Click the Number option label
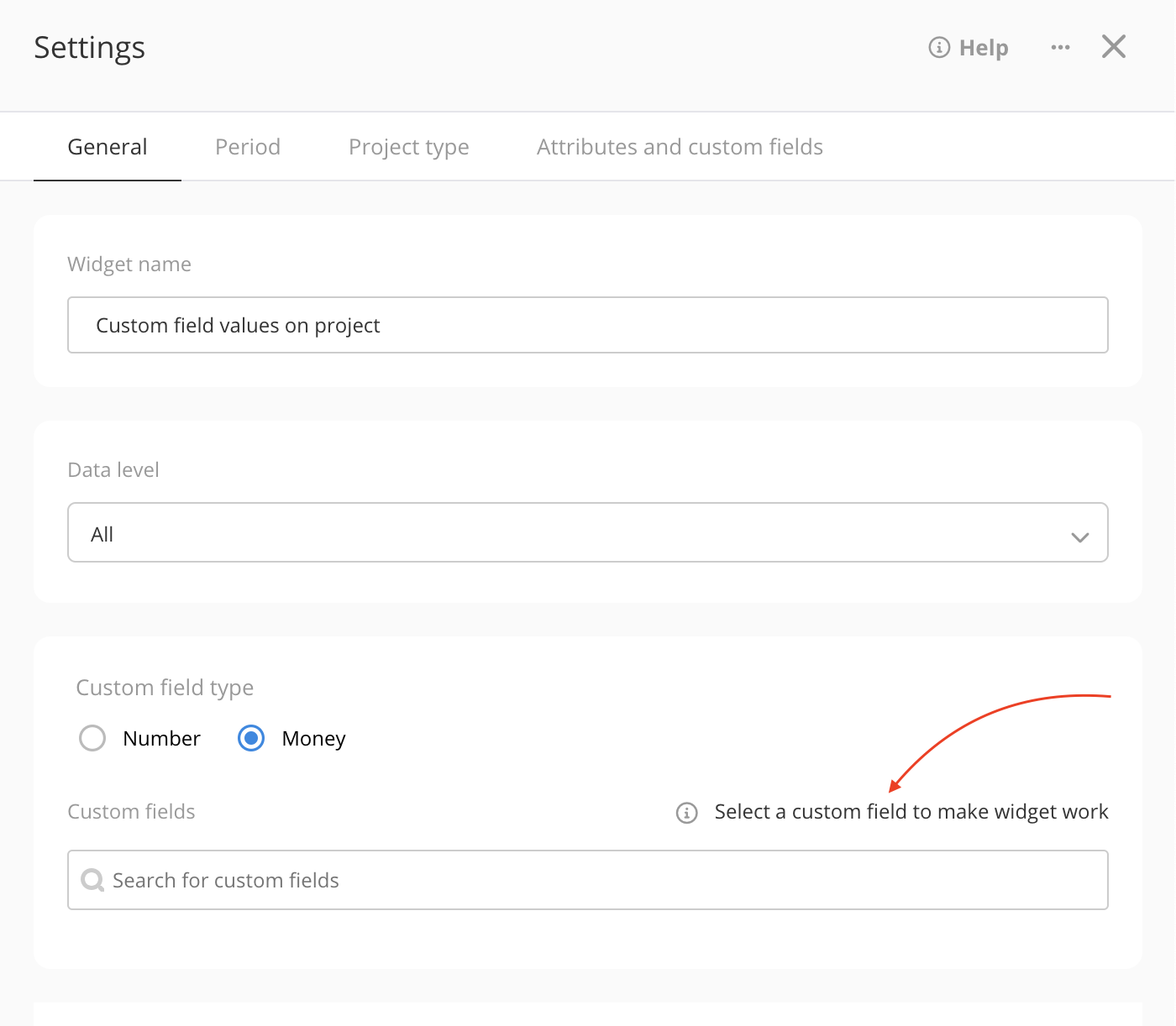This screenshot has height=1026, width=1176. click(x=161, y=739)
